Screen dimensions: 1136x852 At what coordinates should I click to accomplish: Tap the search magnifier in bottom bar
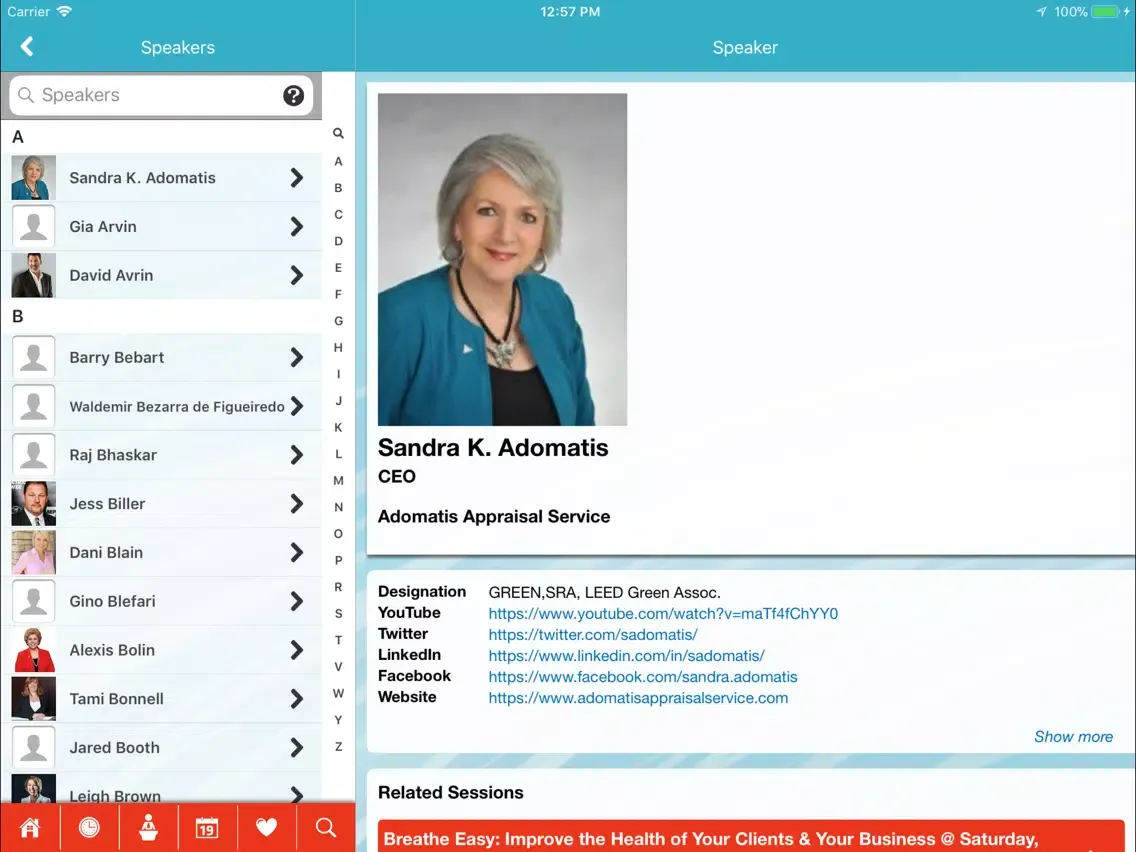click(x=326, y=827)
